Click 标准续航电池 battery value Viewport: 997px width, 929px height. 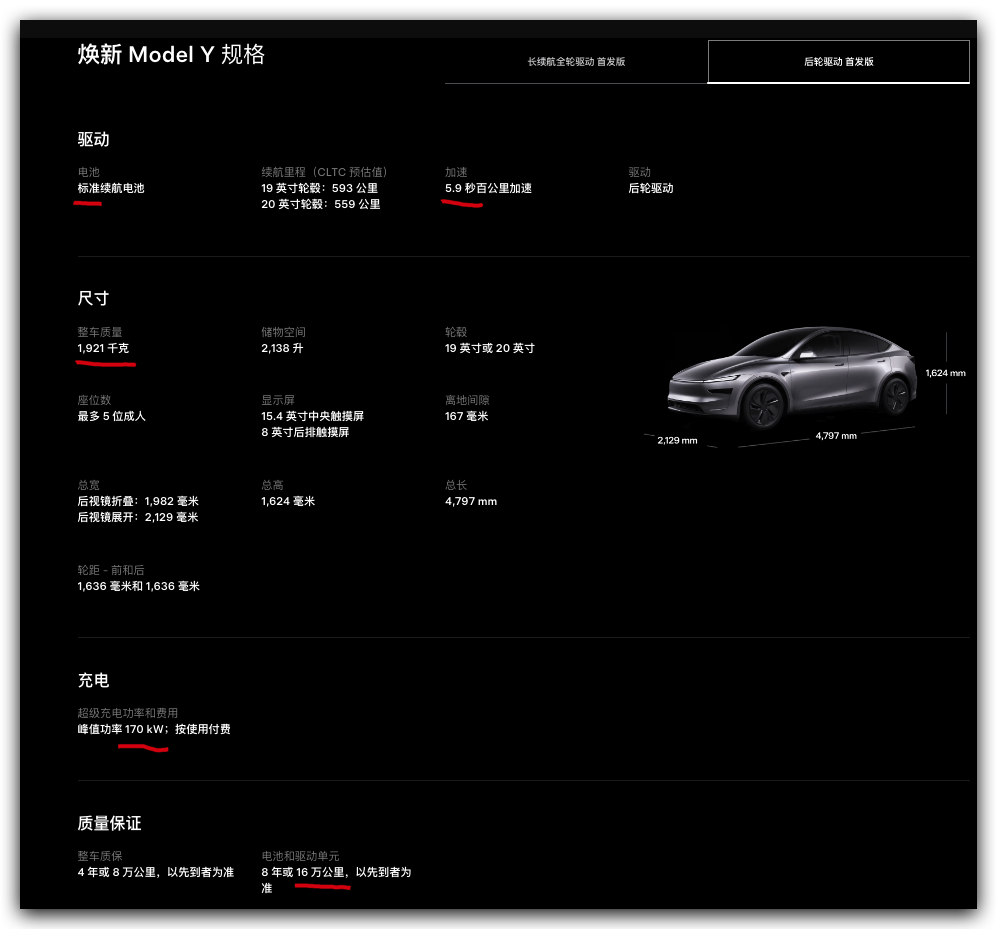111,188
